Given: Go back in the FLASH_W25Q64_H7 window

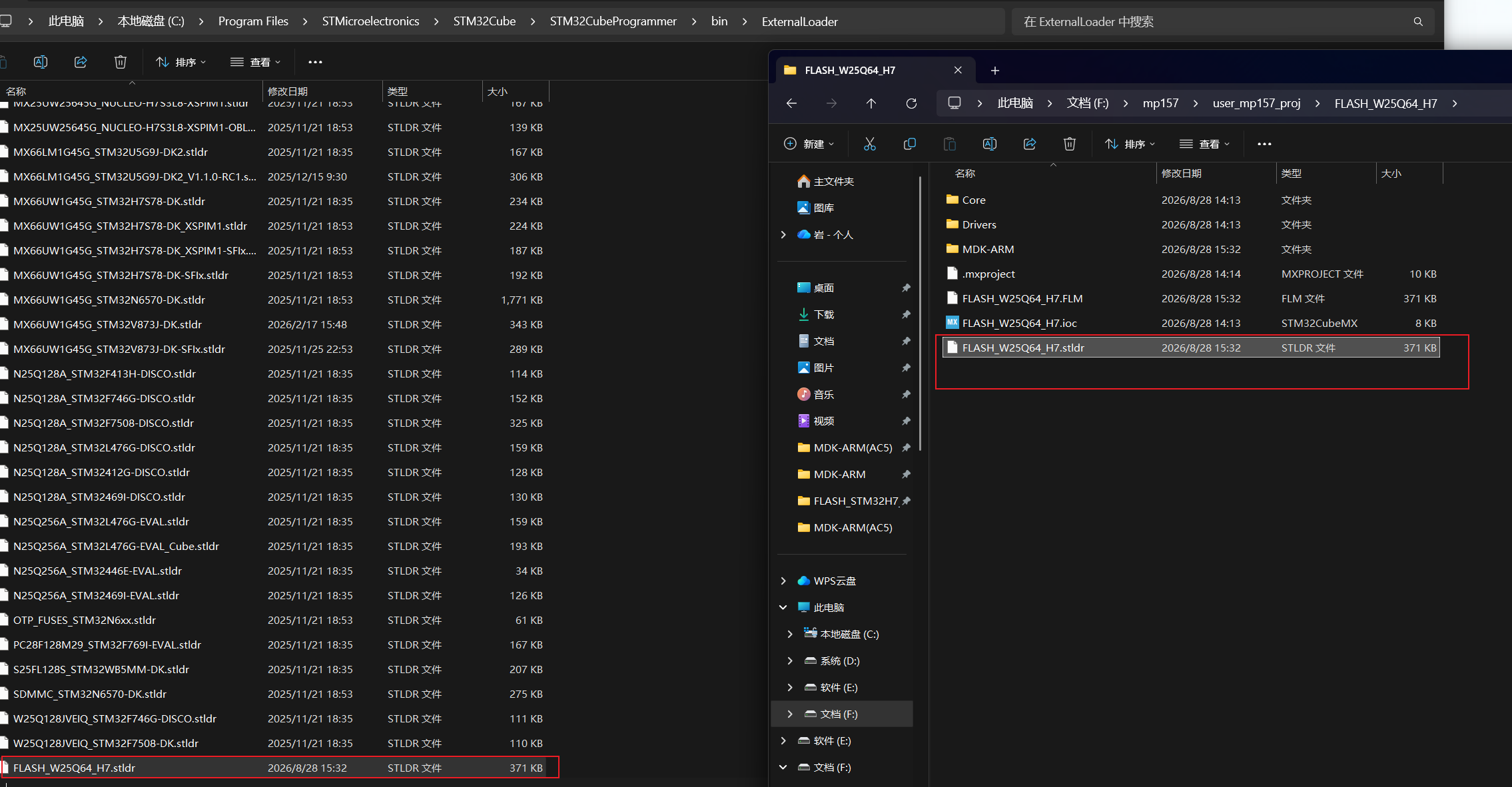Looking at the screenshot, I should click(x=791, y=103).
